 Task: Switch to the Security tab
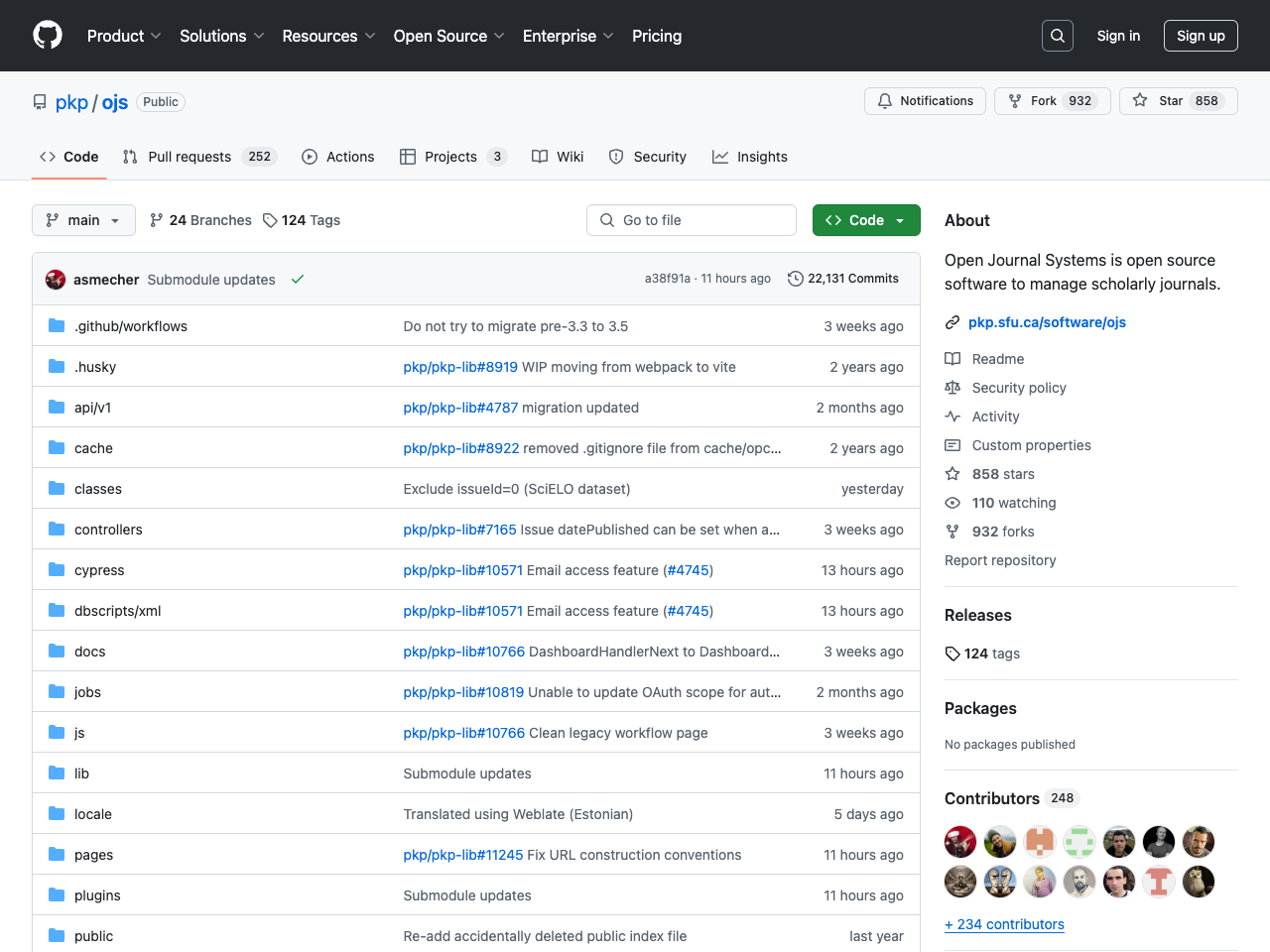[648, 157]
